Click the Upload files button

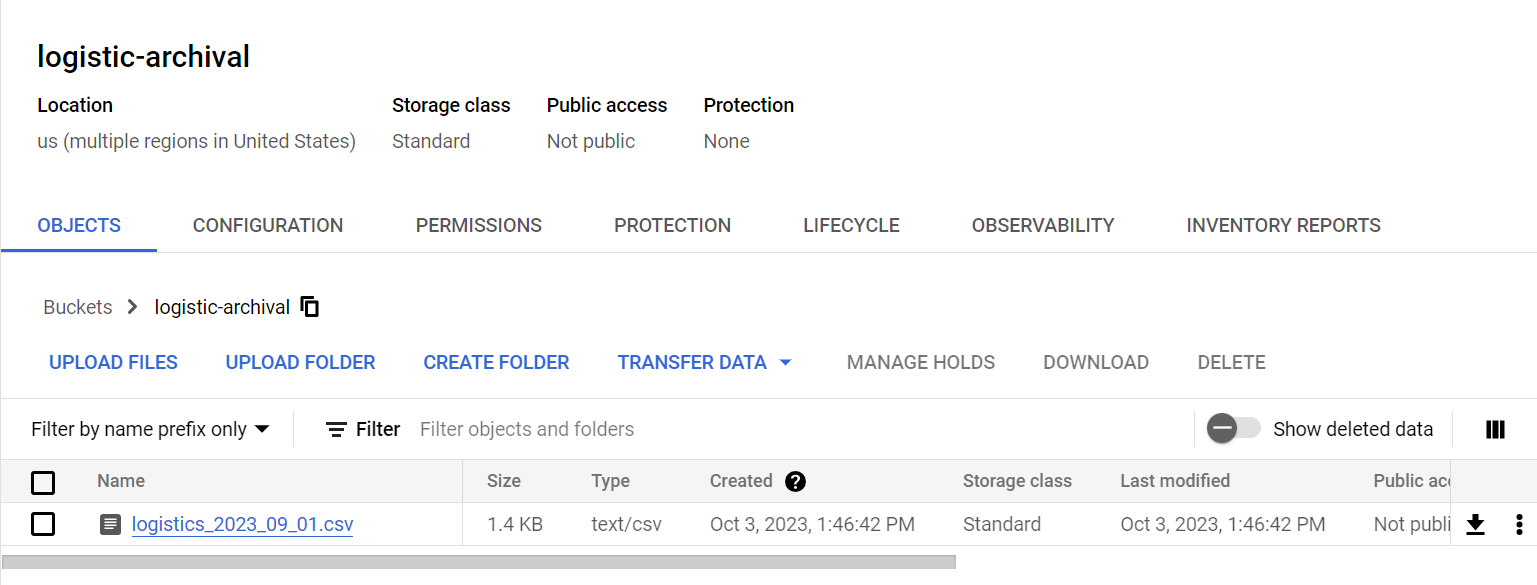113,362
